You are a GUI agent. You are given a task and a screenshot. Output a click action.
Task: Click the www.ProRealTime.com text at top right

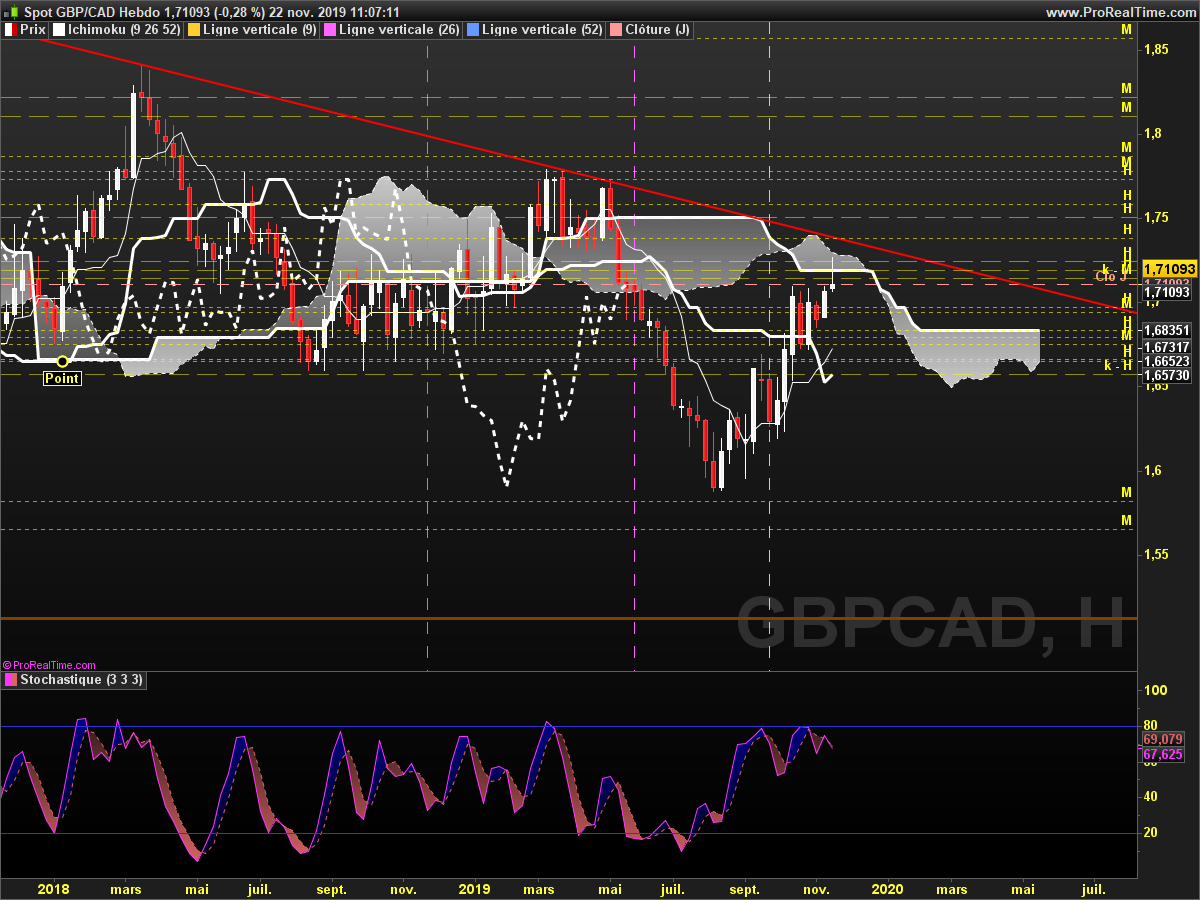(x=1120, y=12)
